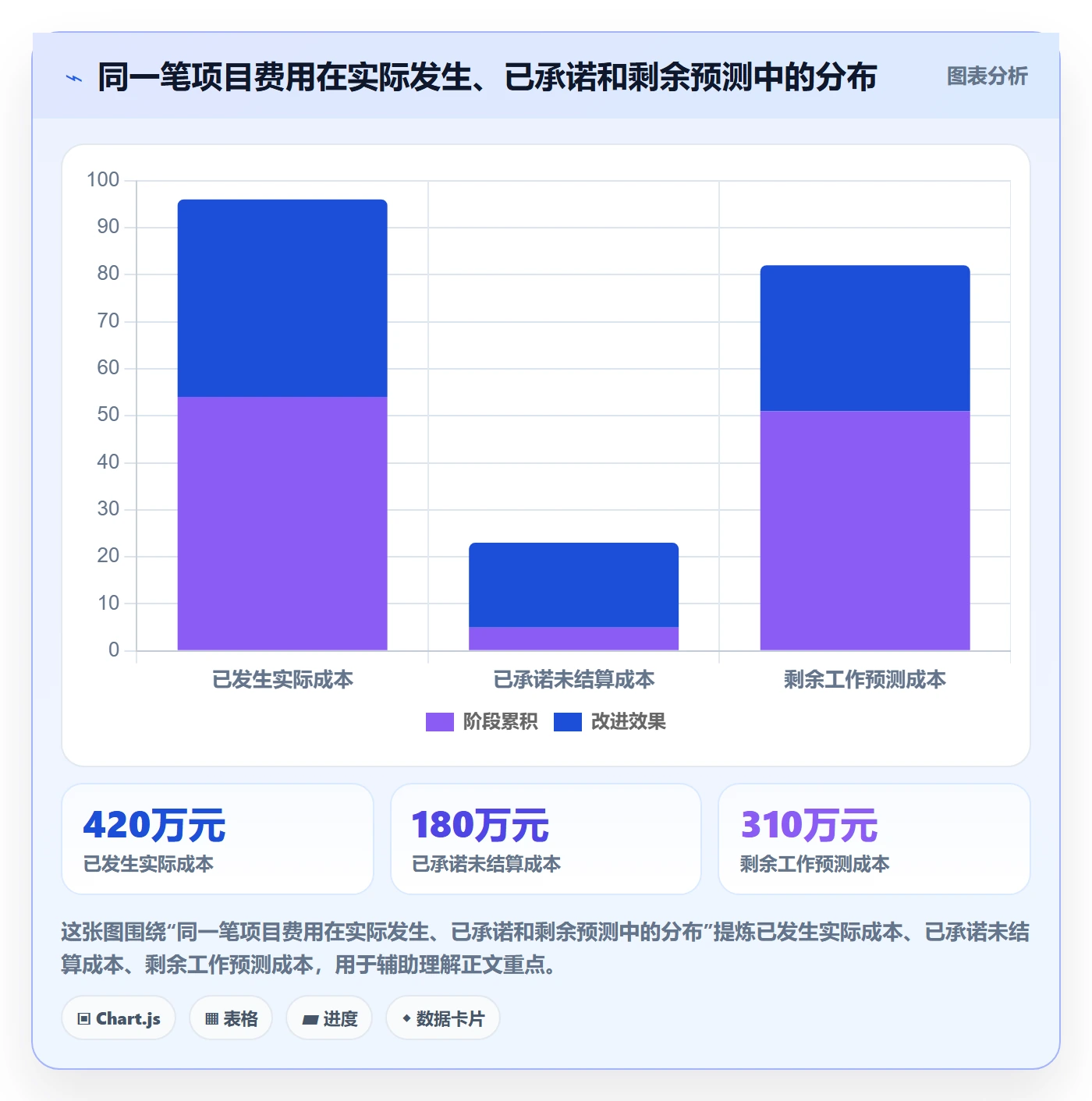The image size is (1092, 1101).
Task: Select the 数据卡片 tag chip
Action: coord(443,1018)
